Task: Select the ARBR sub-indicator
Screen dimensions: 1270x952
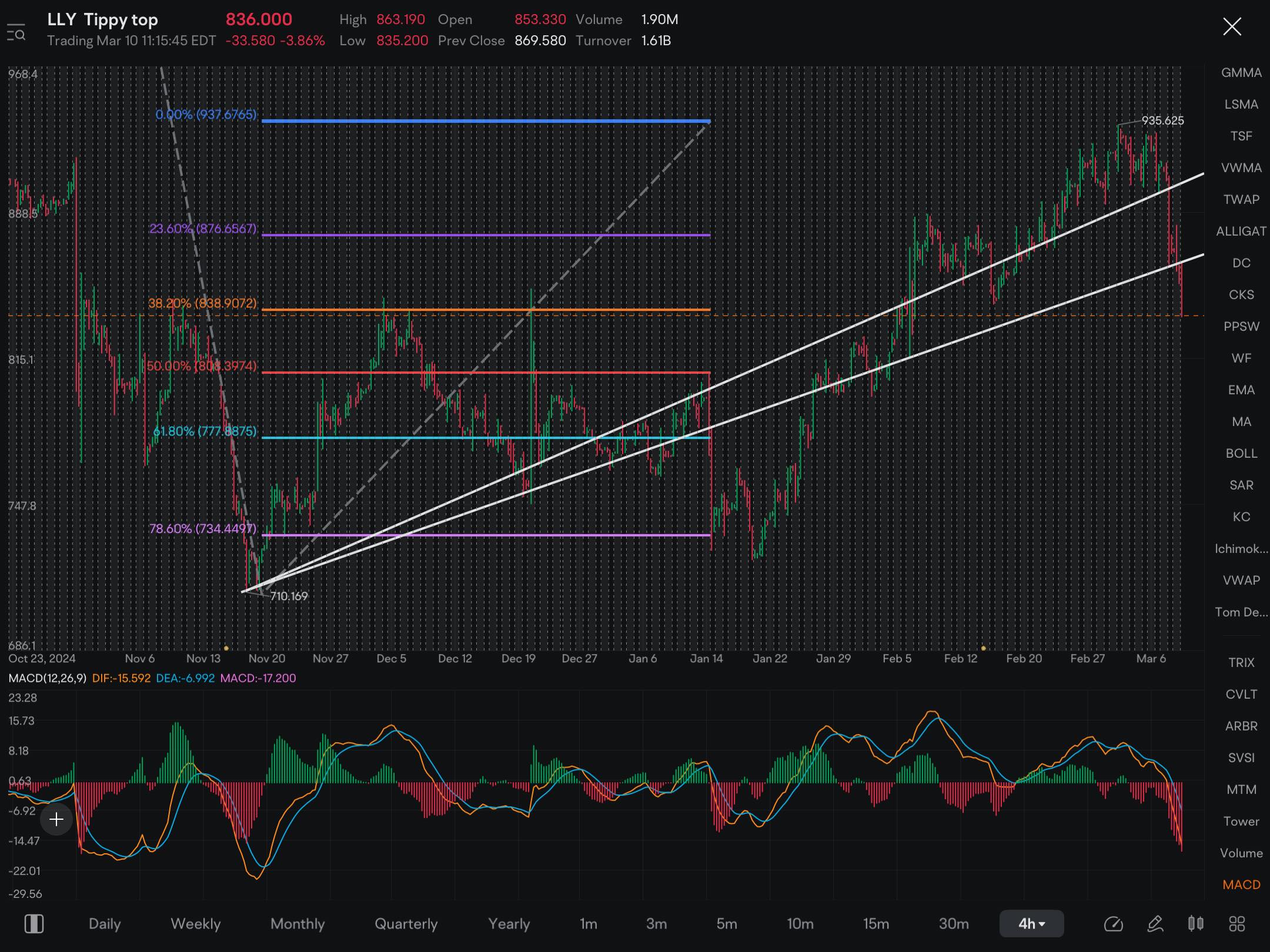Action: 1241,726
